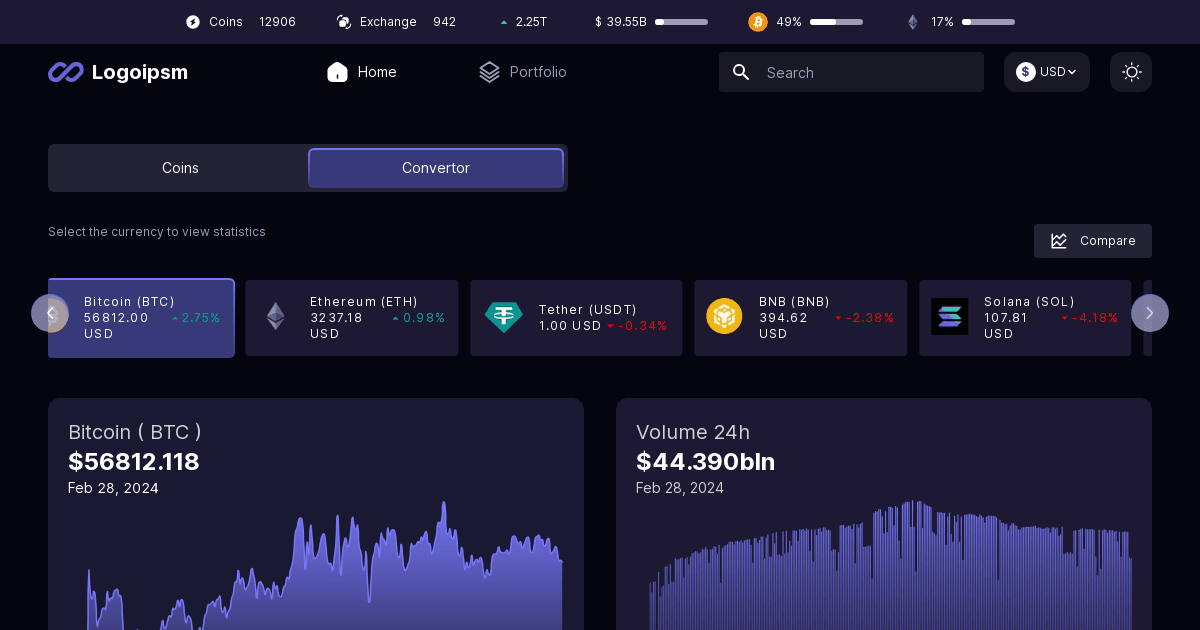1200x630 pixels.
Task: Click the $56812.118 Bitcoin price heading
Action: pyautogui.click(x=134, y=462)
